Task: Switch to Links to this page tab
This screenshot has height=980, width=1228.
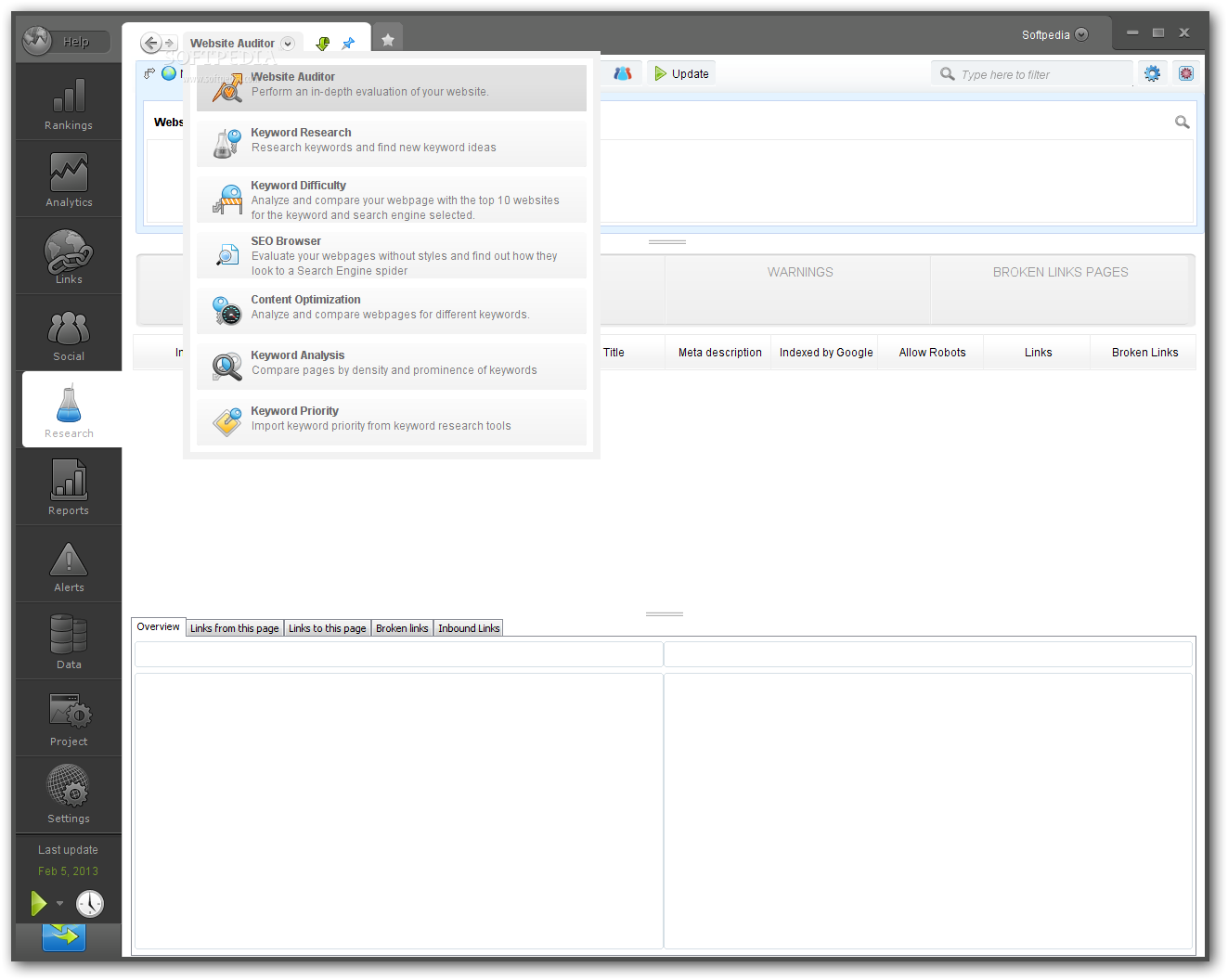Action: tap(327, 628)
